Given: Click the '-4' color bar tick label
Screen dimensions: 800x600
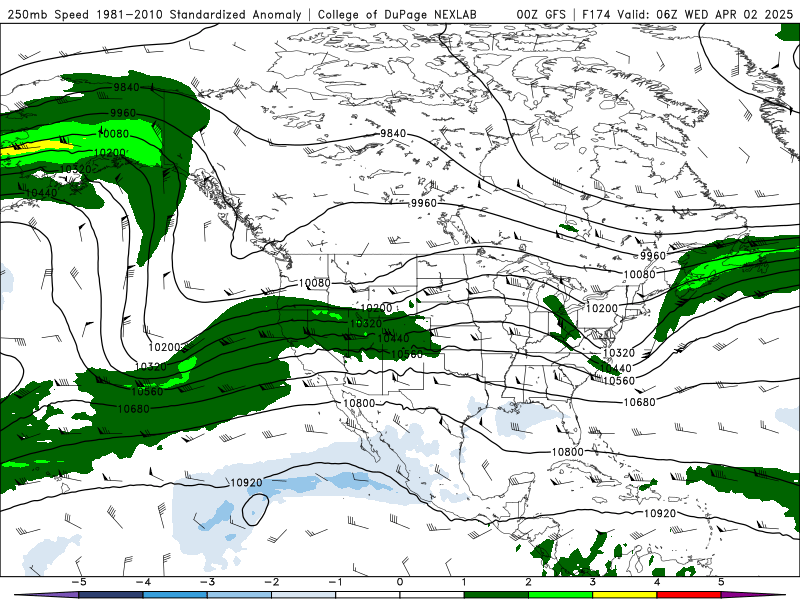Looking at the screenshot, I should click(x=142, y=582).
